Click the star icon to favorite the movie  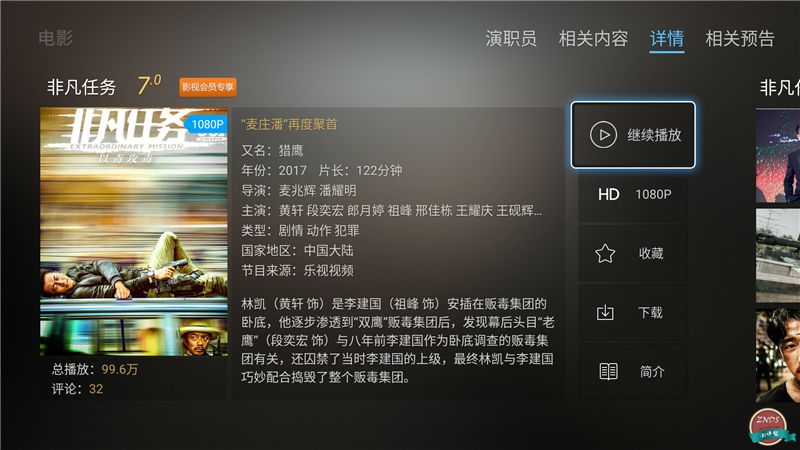point(605,254)
